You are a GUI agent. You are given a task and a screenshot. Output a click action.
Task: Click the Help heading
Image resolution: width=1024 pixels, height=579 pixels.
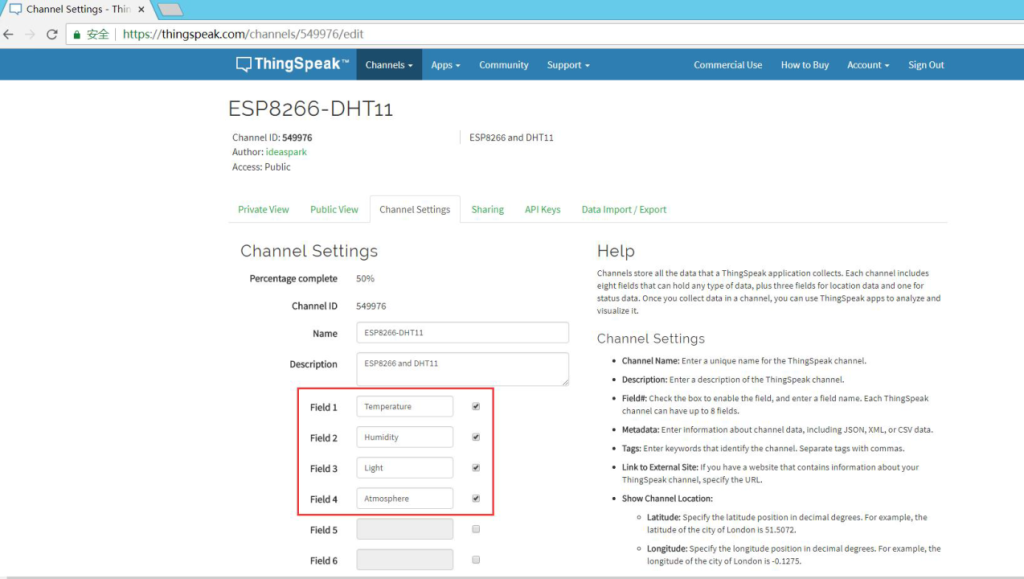point(616,251)
